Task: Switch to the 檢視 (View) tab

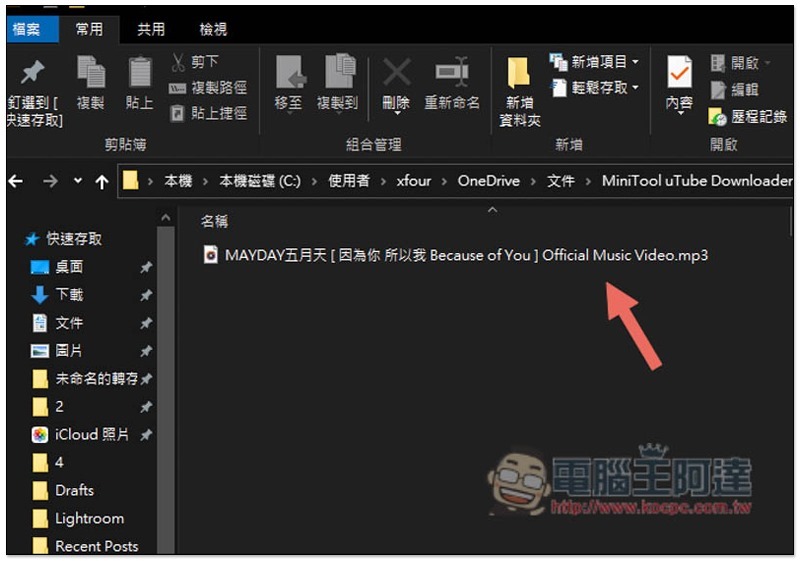Action: pyautogui.click(x=213, y=29)
